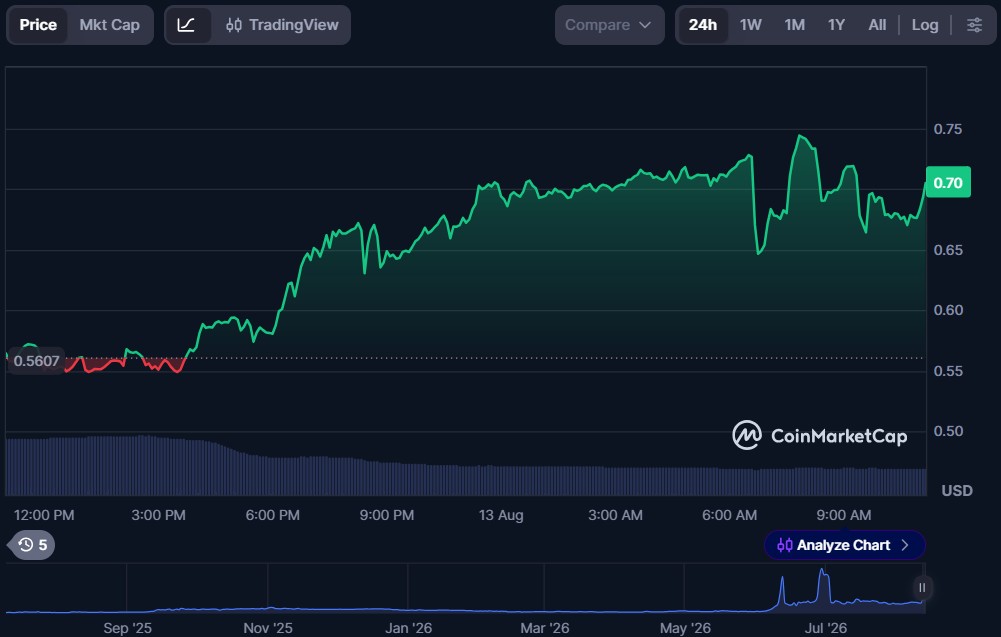This screenshot has width=1001, height=637.
Task: Click Nov '25 on the mini timeline
Action: point(268,628)
